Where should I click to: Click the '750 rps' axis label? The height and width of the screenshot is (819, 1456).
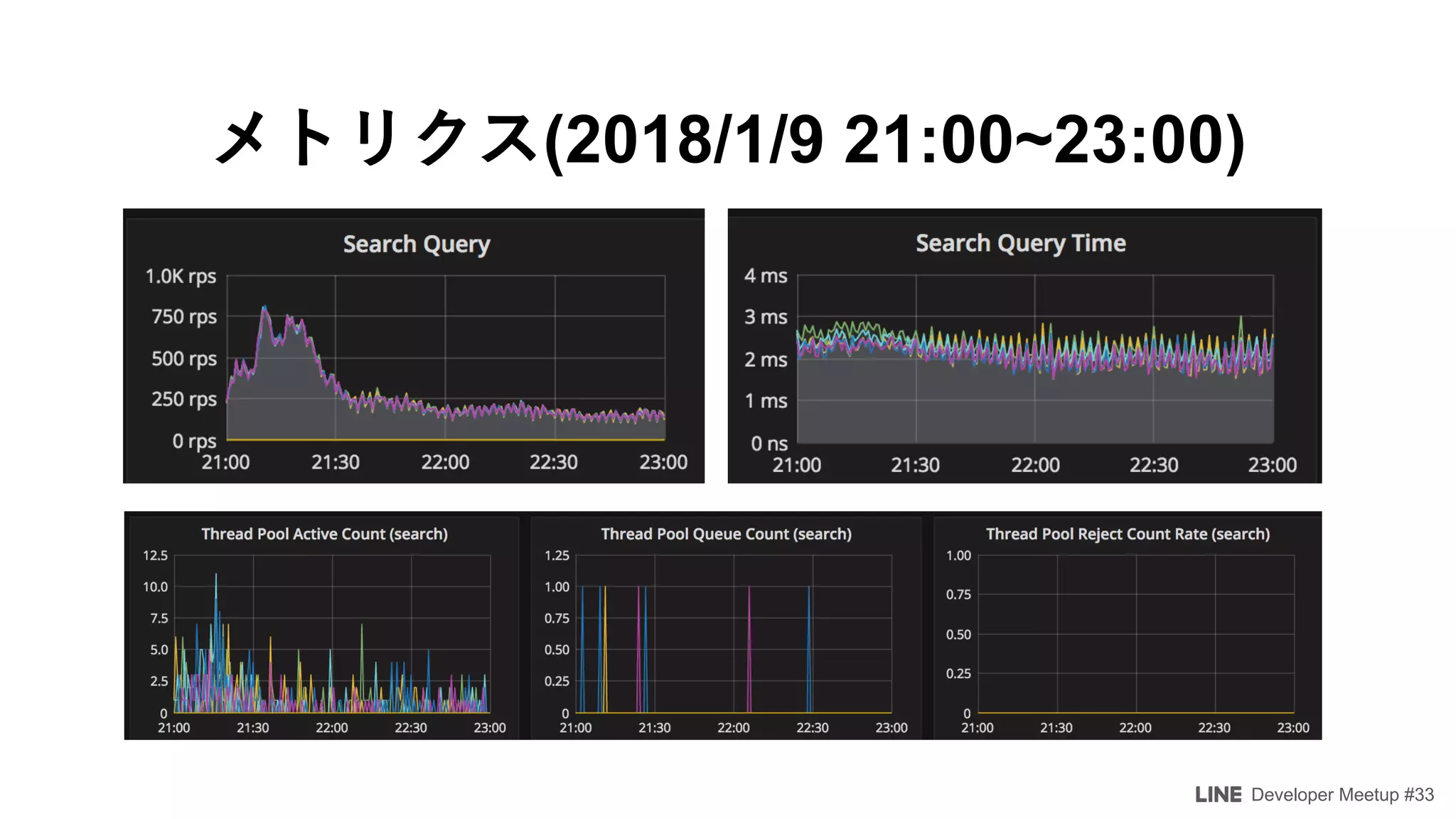(184, 317)
